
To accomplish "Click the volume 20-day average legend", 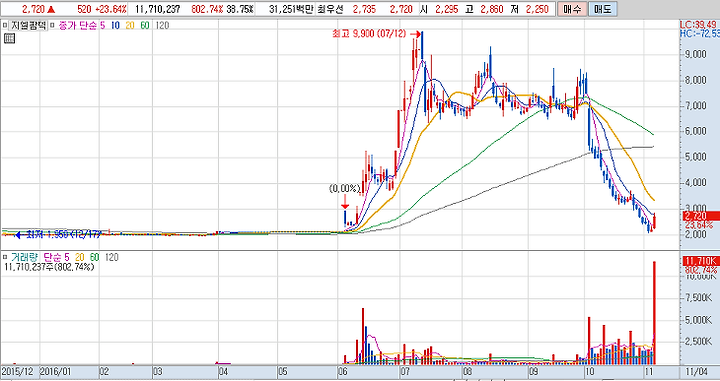I will coord(79,258).
